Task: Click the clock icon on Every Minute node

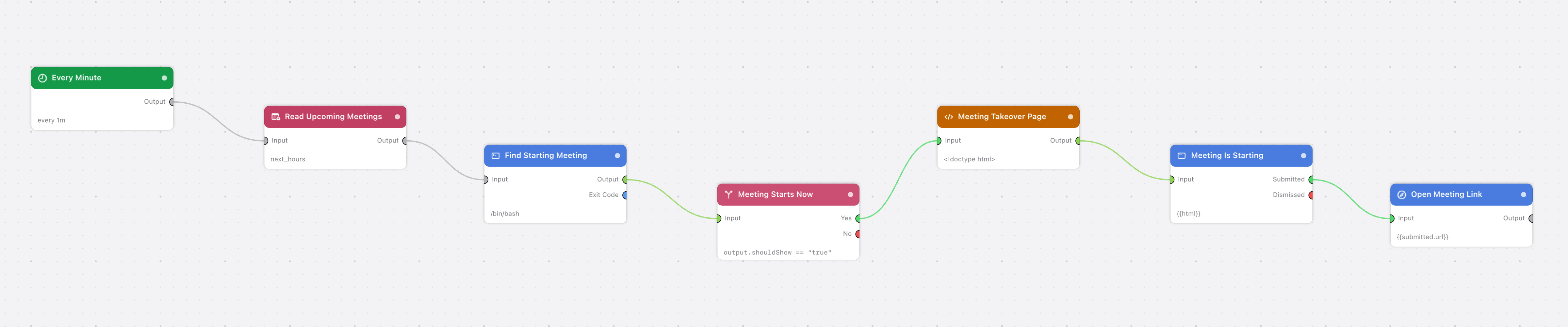Action: point(42,78)
